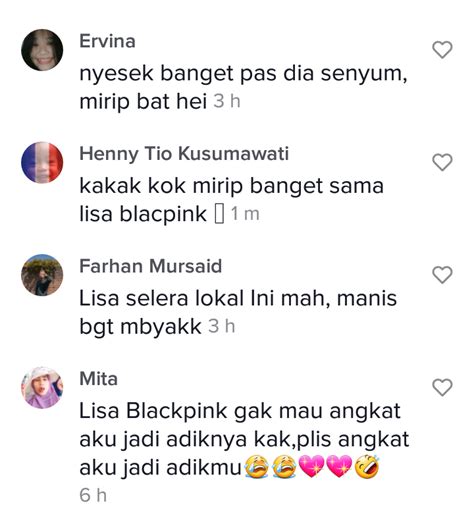Visit Henny Tio Kusumawati username link
Image resolution: width=474 pixels, height=524 pixels.
pos(184,154)
